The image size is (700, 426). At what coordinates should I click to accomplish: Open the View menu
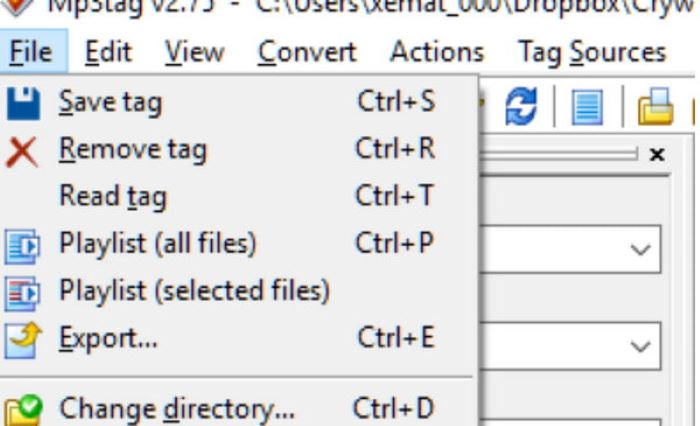(x=195, y=52)
